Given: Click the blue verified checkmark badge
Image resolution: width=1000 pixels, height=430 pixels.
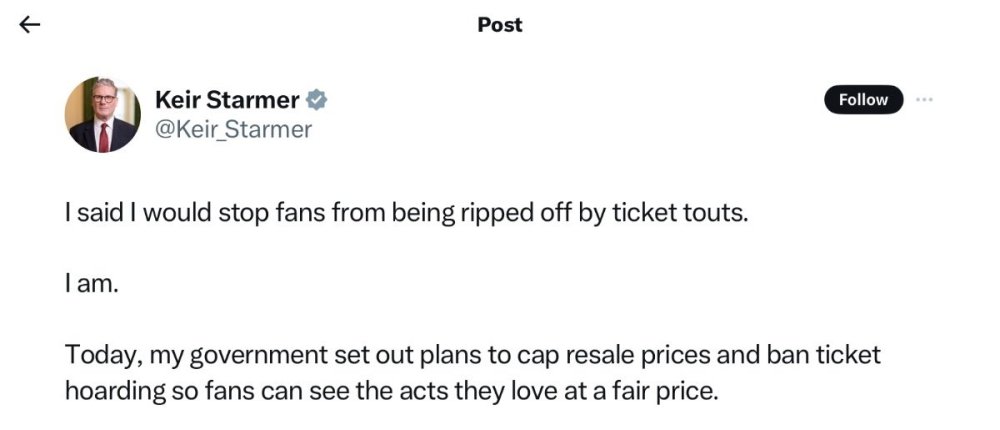Looking at the screenshot, I should 318,100.
